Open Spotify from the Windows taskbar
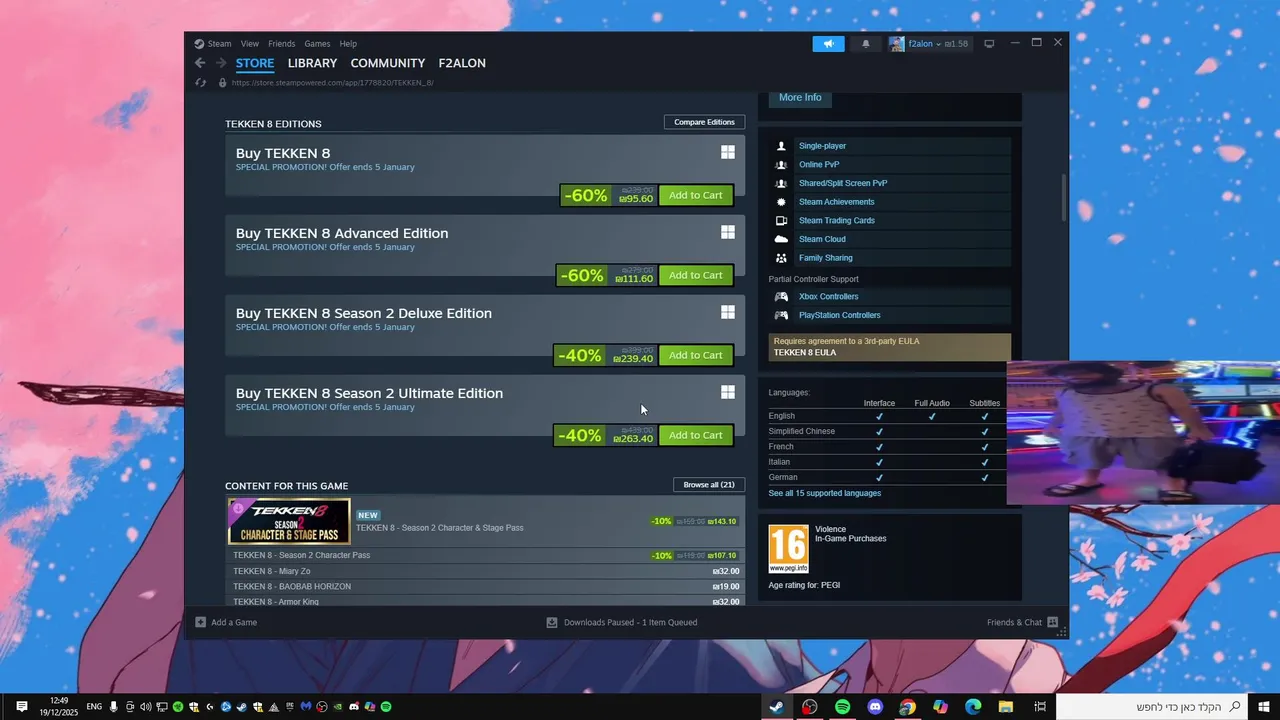Image resolution: width=1280 pixels, height=720 pixels. [x=842, y=707]
